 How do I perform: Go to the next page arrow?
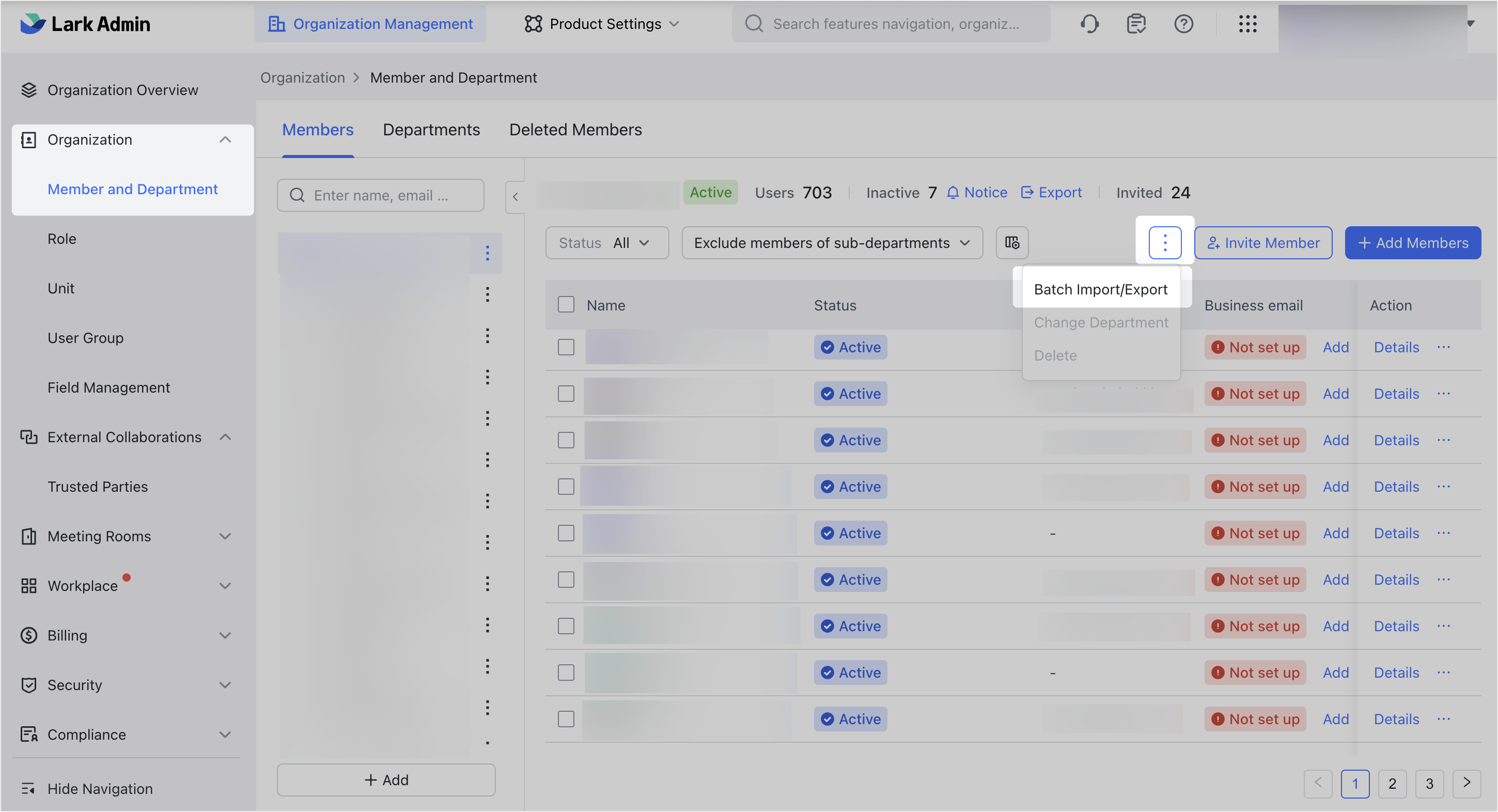[1466, 784]
